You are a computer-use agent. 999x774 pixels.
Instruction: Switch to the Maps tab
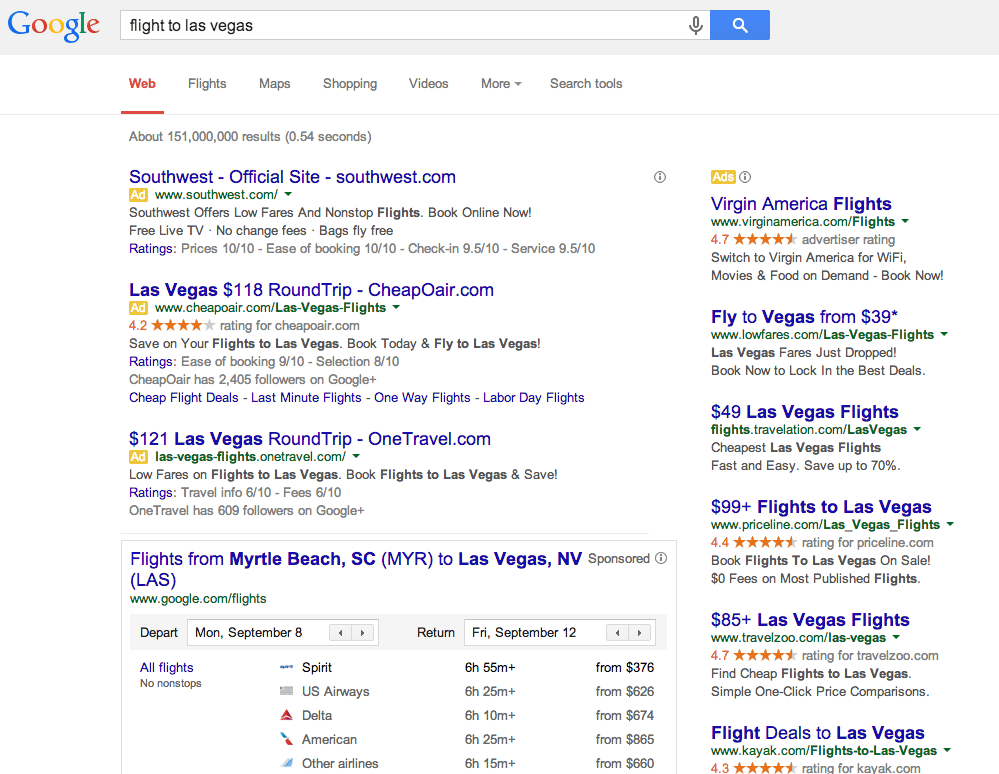click(275, 83)
